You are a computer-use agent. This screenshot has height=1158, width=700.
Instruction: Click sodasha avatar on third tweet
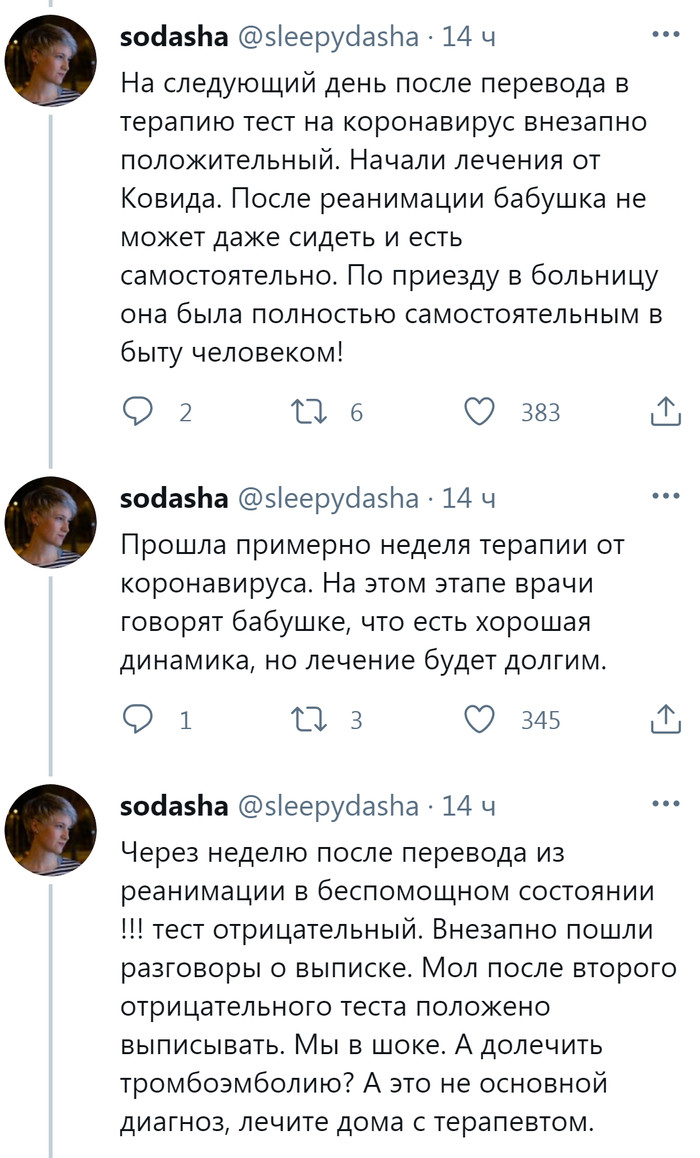click(x=51, y=830)
